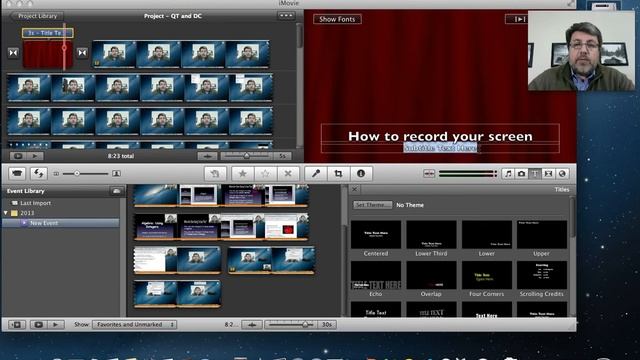640x360 pixels.
Task: Select the 3s Title Text bar above curtain clip
Action: (x=47, y=33)
